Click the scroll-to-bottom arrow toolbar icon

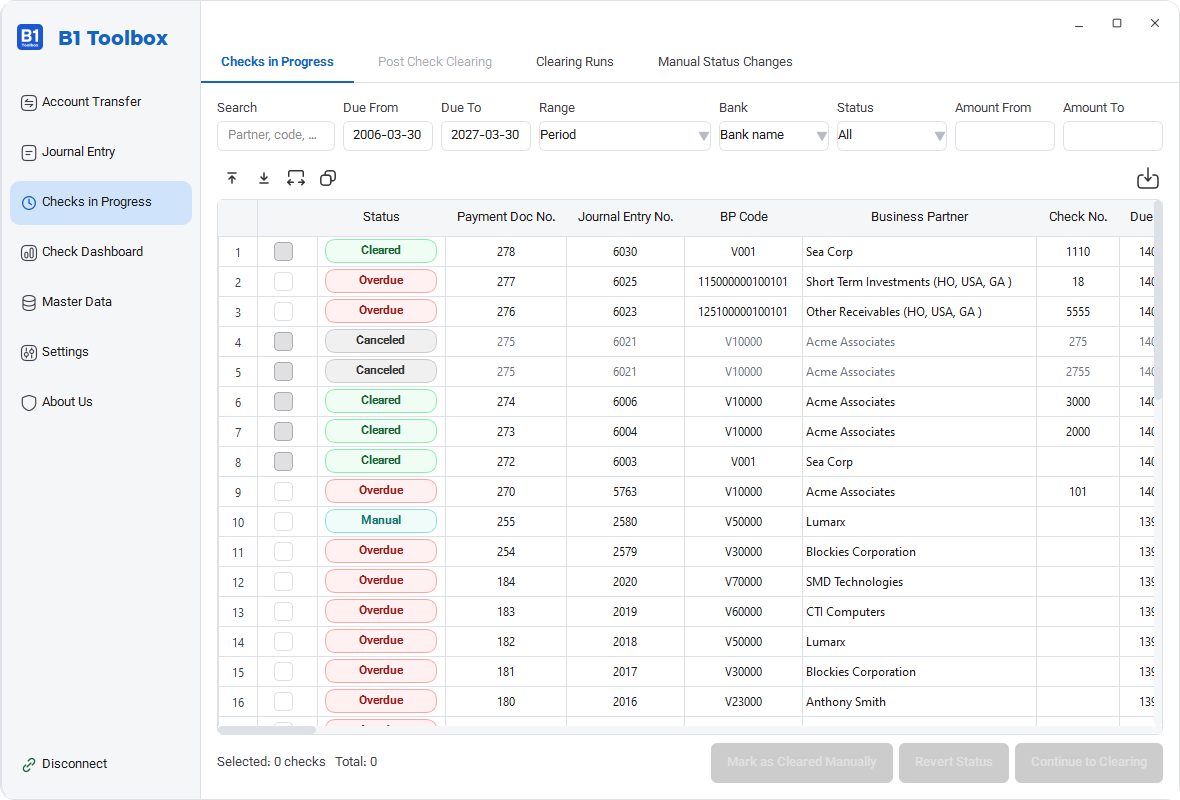click(264, 178)
